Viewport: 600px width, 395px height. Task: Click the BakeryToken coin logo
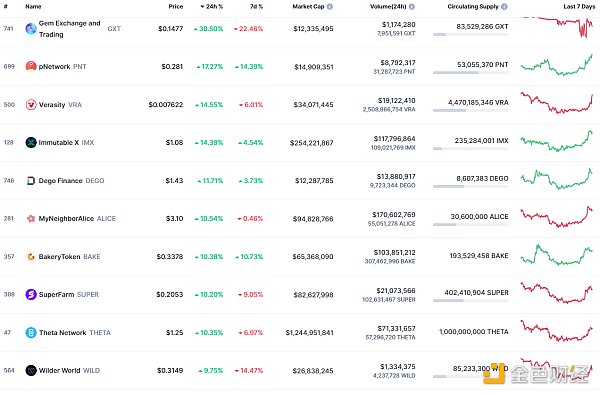(x=31, y=256)
